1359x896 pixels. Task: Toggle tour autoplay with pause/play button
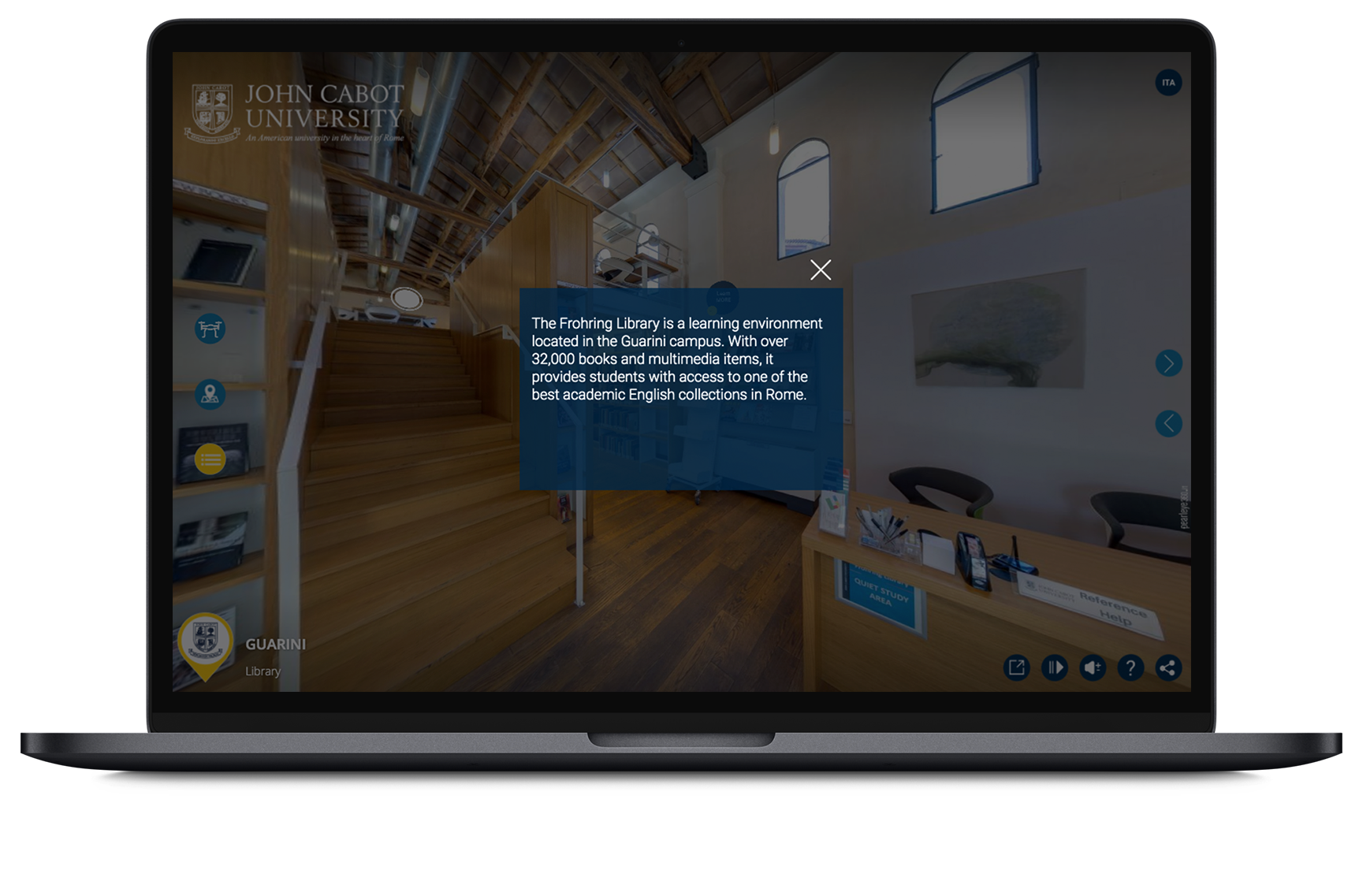tap(1054, 667)
